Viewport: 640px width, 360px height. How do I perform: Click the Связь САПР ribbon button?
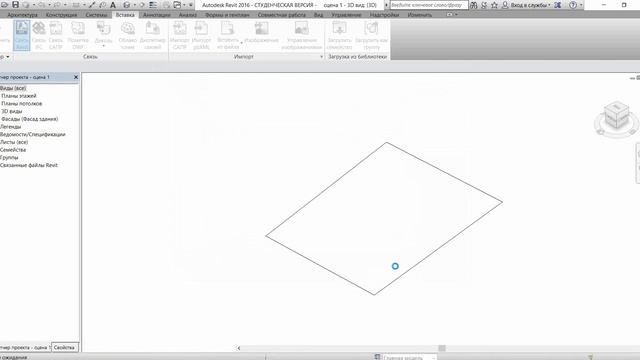[56, 36]
